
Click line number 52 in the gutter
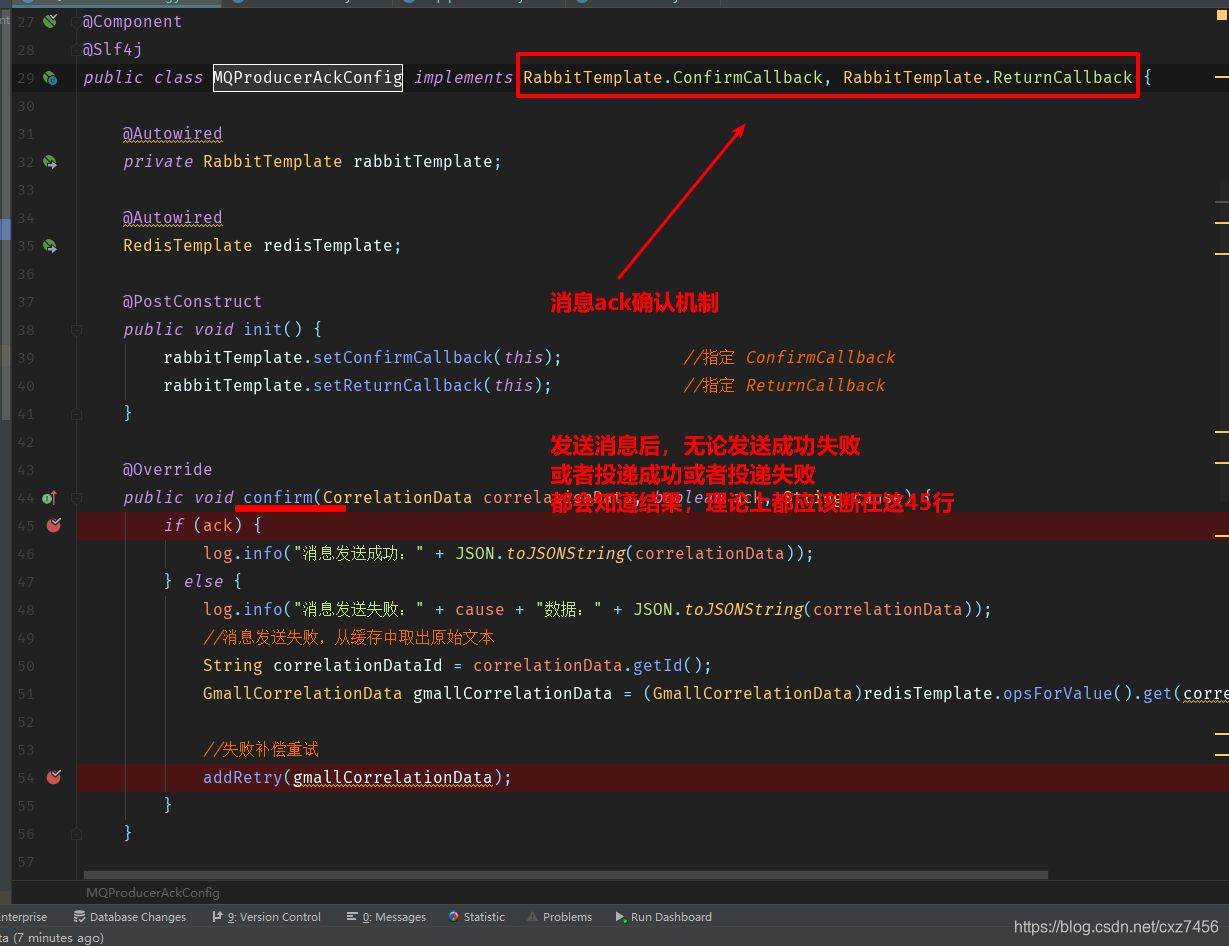click(25, 721)
